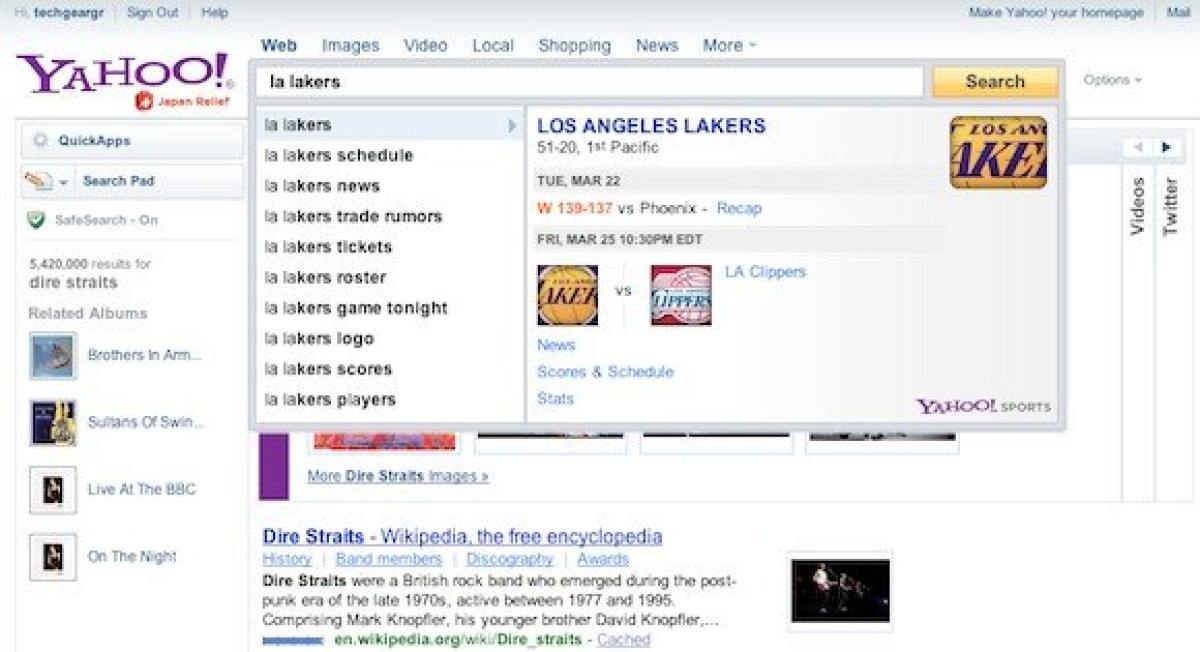Viewport: 1200px width, 652px height.
Task: Select 'la lakers trade rumors' suggestion
Action: coord(389,216)
